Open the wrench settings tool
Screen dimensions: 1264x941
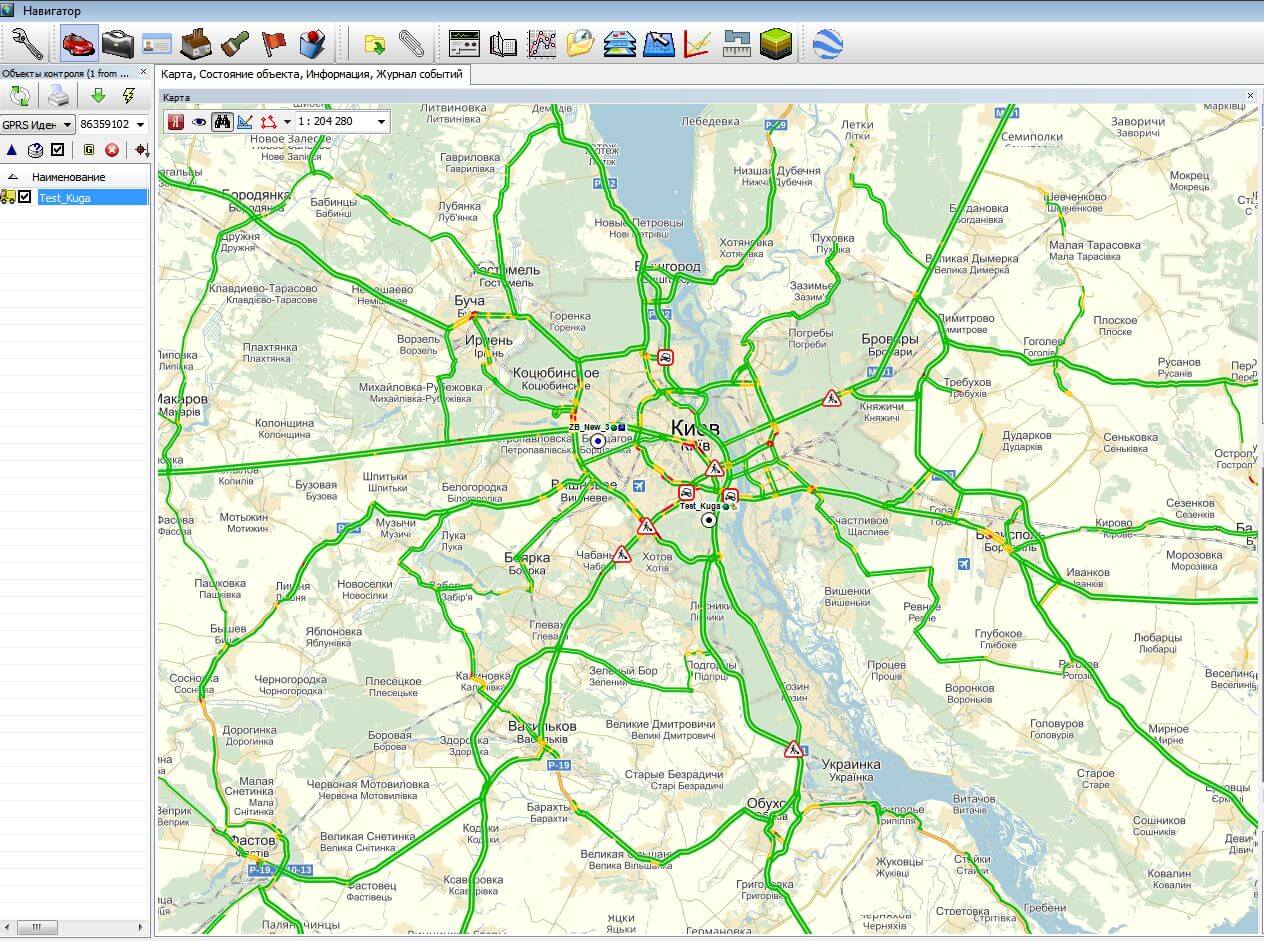point(27,44)
